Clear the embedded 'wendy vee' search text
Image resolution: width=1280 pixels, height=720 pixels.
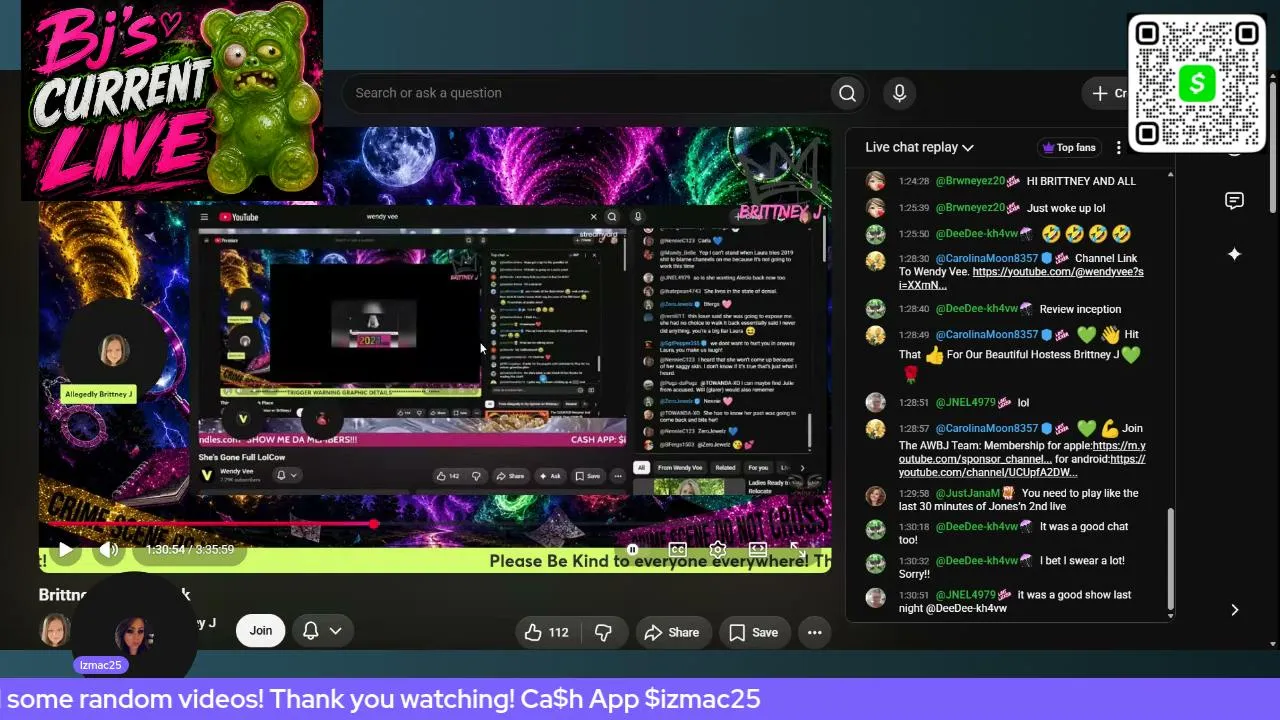pyautogui.click(x=593, y=216)
